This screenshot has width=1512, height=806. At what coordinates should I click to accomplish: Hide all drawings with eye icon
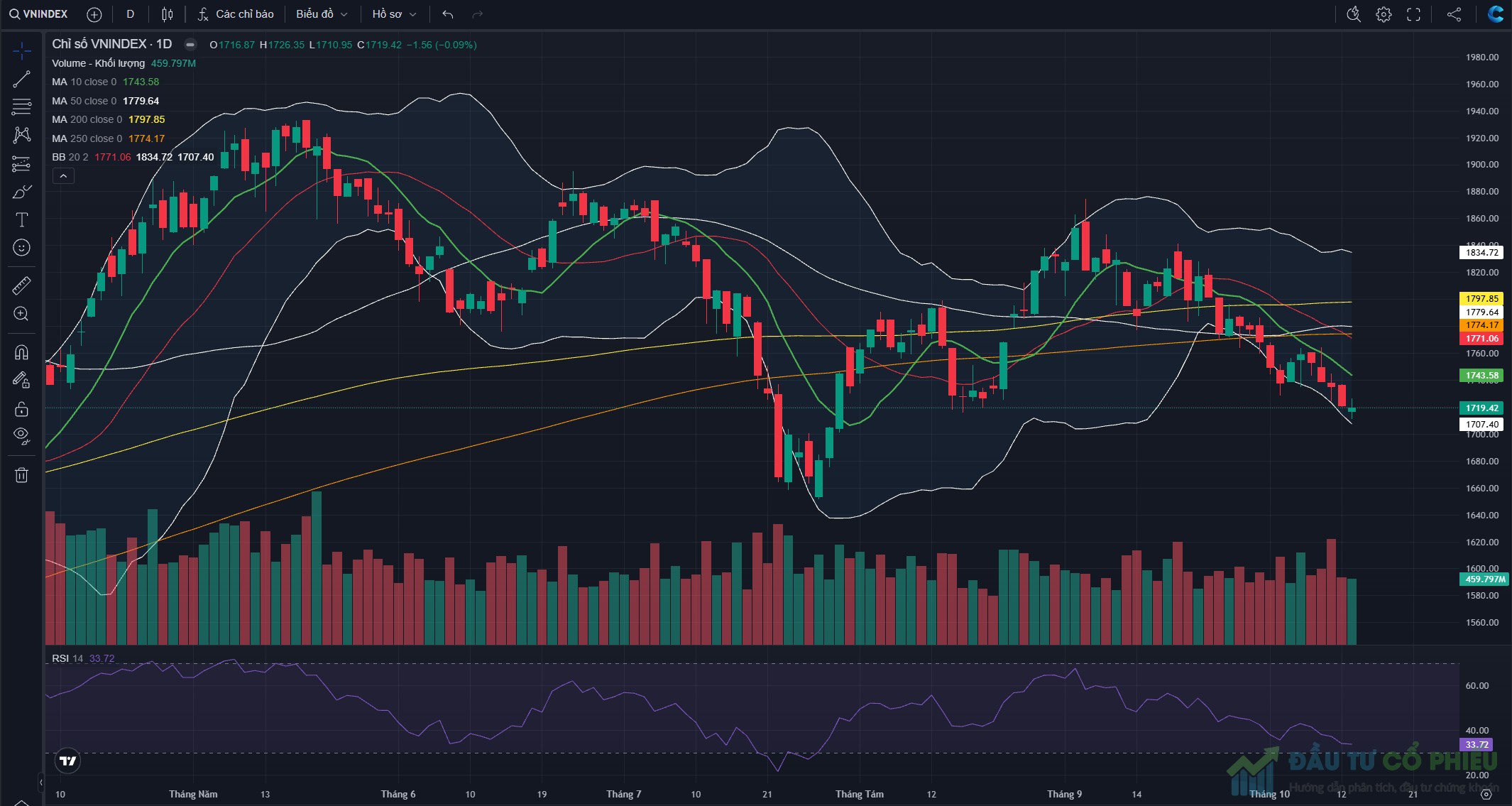coord(21,435)
